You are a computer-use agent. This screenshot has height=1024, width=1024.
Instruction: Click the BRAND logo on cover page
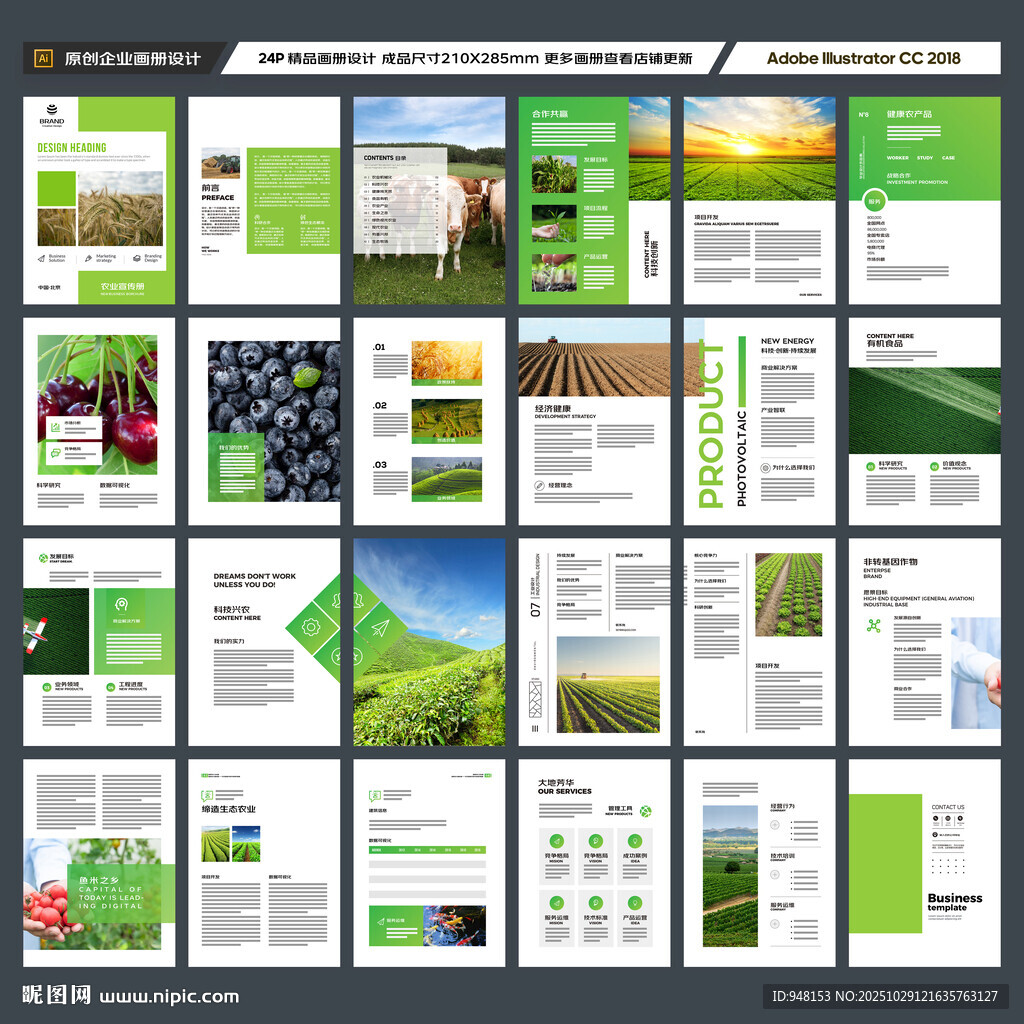click(x=52, y=115)
